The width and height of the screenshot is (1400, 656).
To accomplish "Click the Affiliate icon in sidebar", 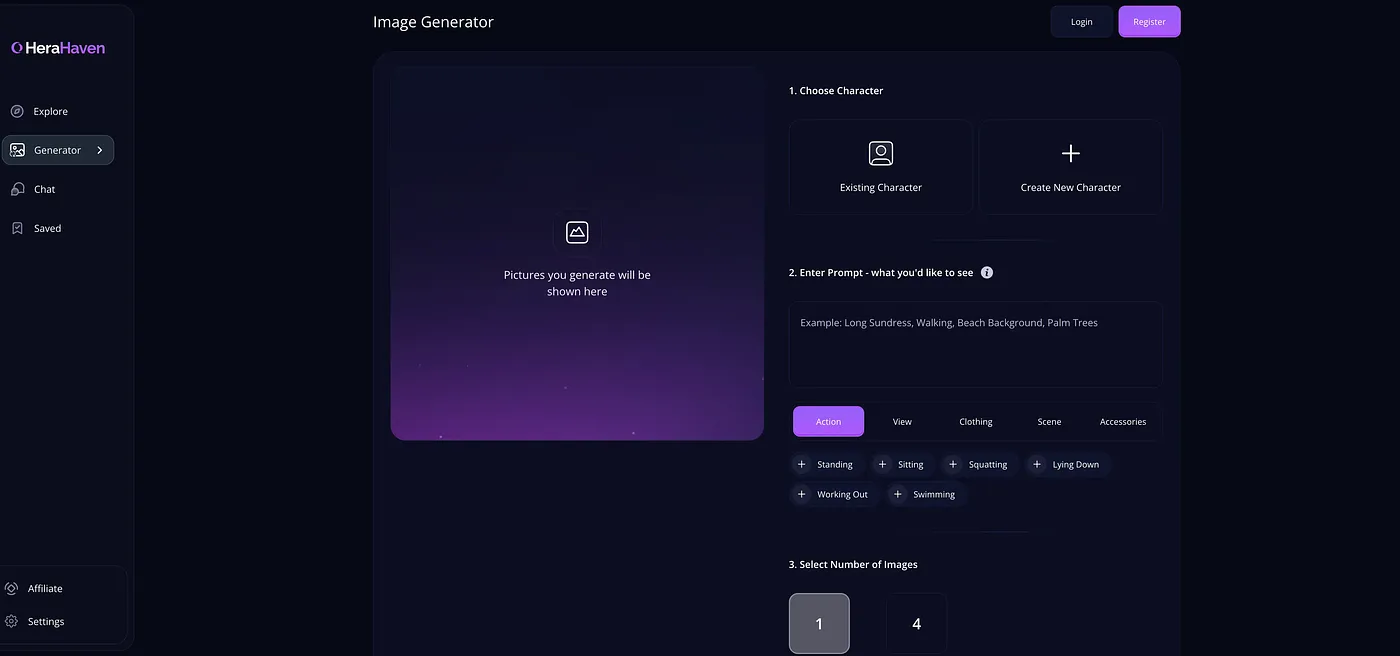I will click(12, 588).
